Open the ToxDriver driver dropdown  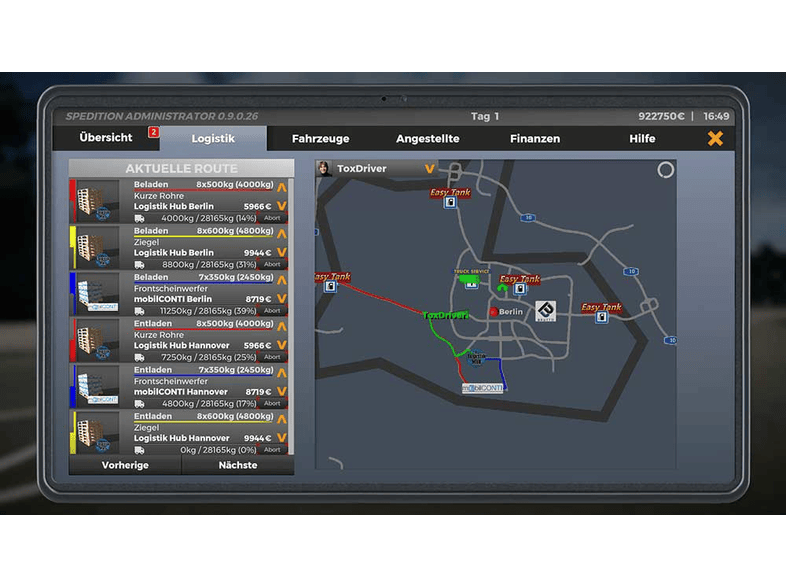pos(430,169)
